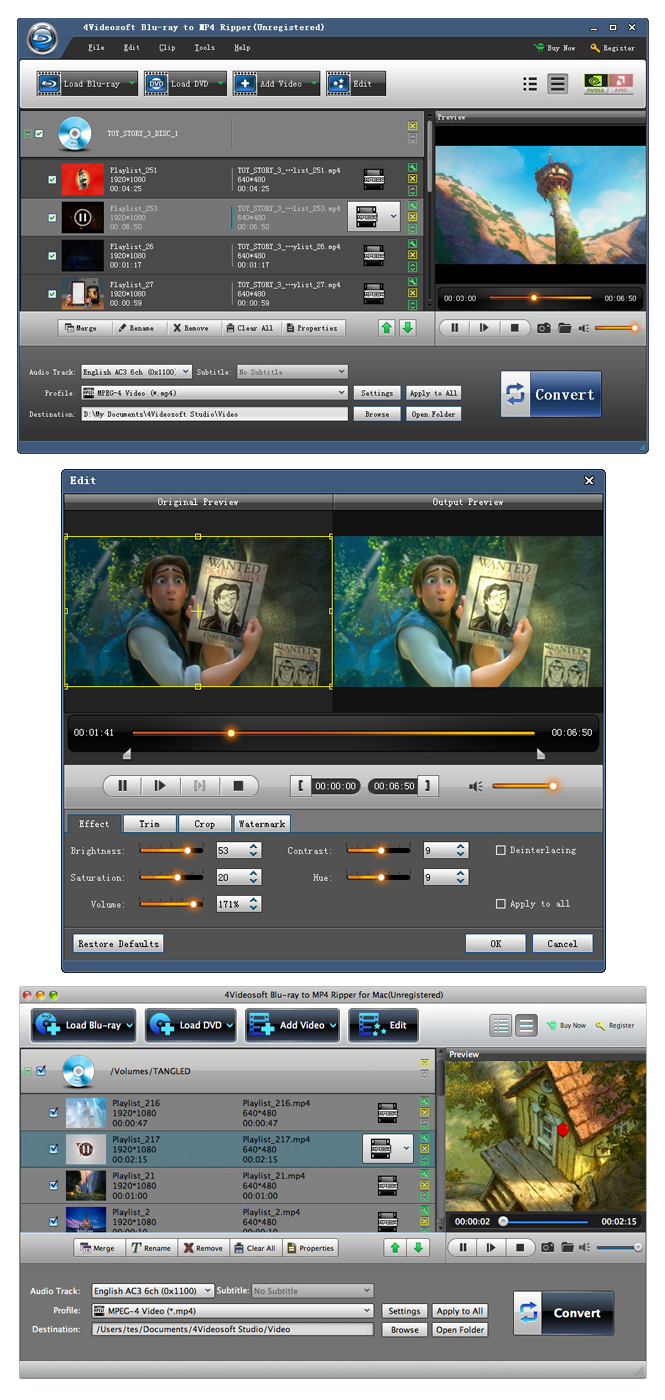Enable Deinterlacing checkbox in the Edit dialog
This screenshot has width=665, height=1400.
501,850
